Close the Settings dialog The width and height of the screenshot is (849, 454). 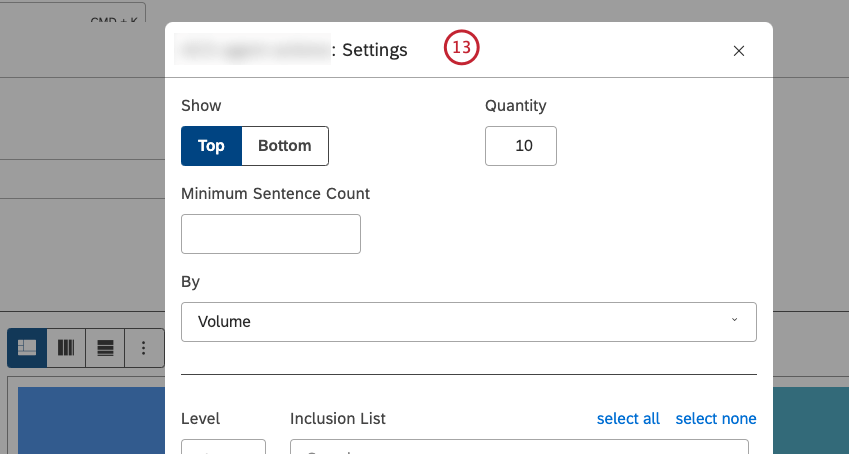tap(739, 51)
